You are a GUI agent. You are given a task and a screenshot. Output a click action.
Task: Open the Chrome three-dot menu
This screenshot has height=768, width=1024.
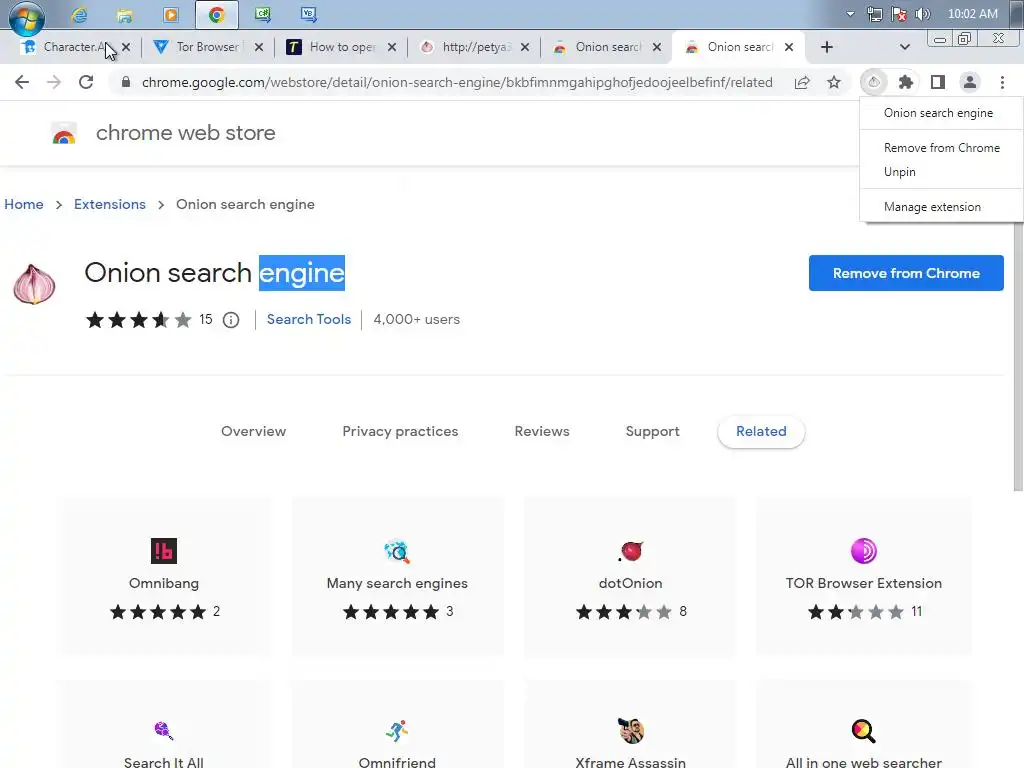pos(1002,82)
